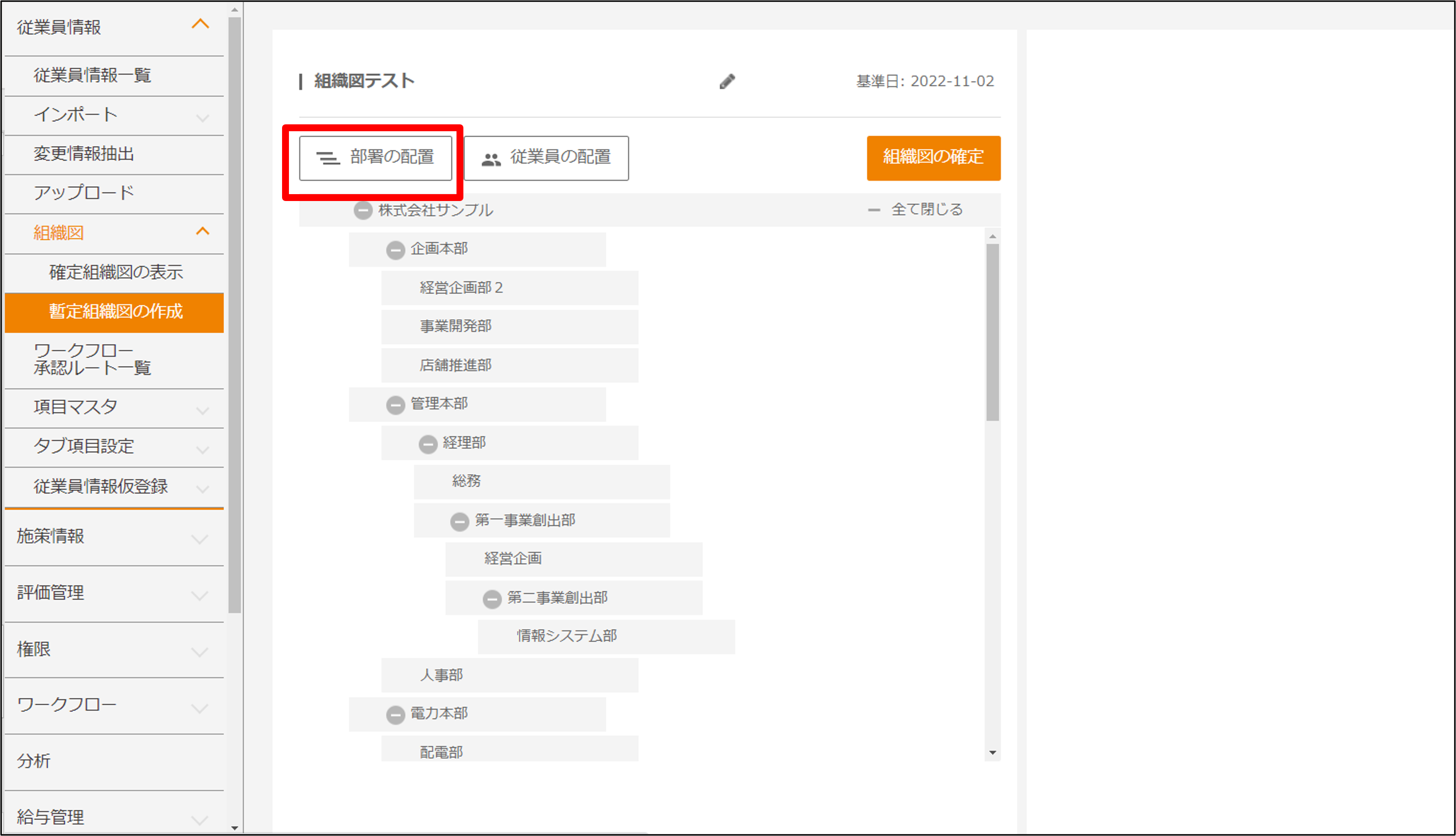Click the 従業員の配置 button
This screenshot has height=836, width=1456.
(546, 158)
